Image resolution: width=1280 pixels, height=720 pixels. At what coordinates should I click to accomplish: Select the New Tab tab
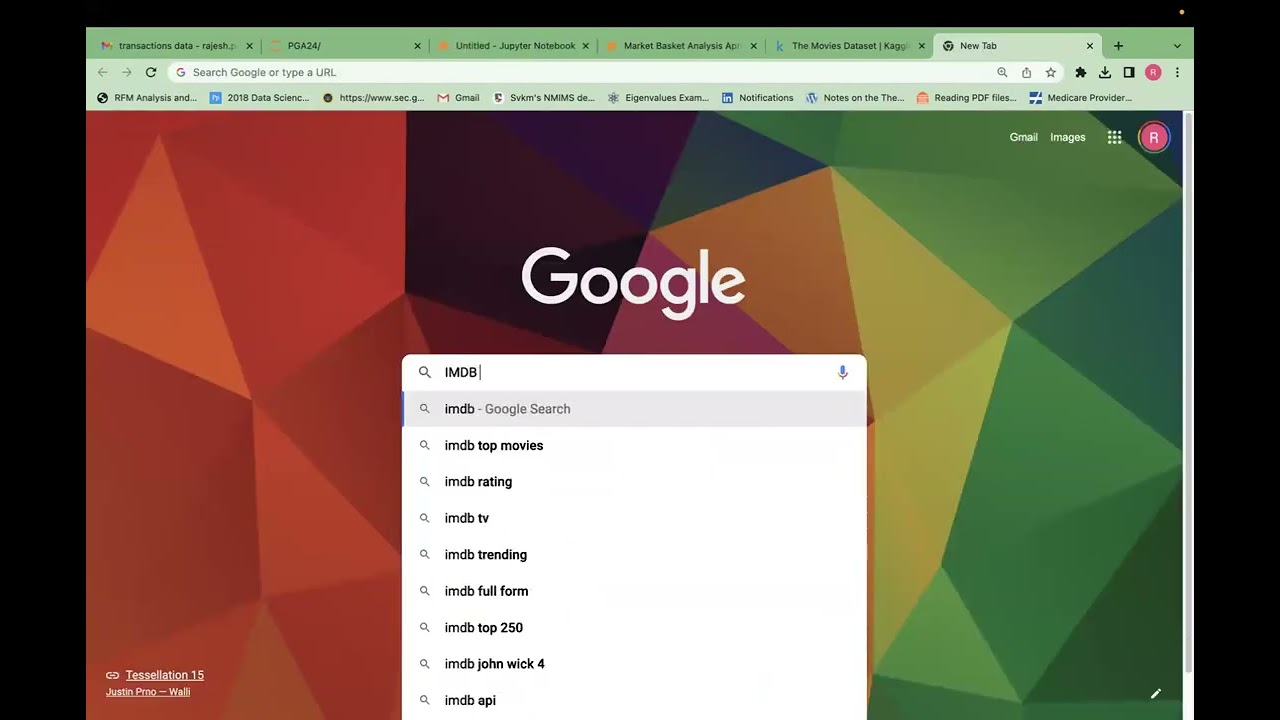1015,46
